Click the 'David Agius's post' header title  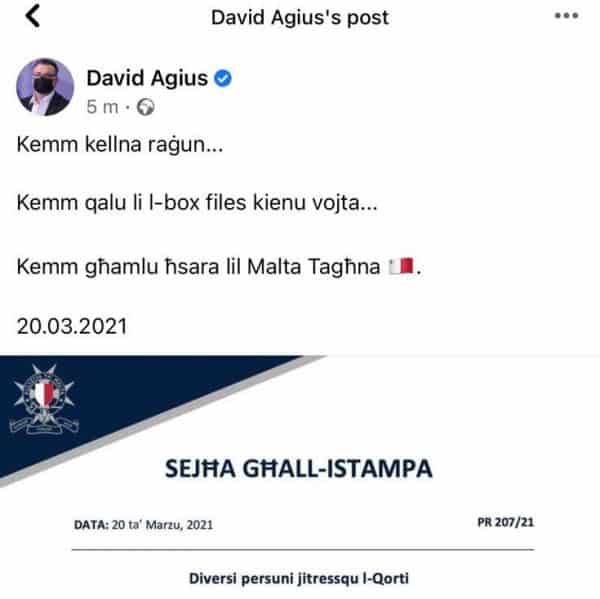coord(300,18)
